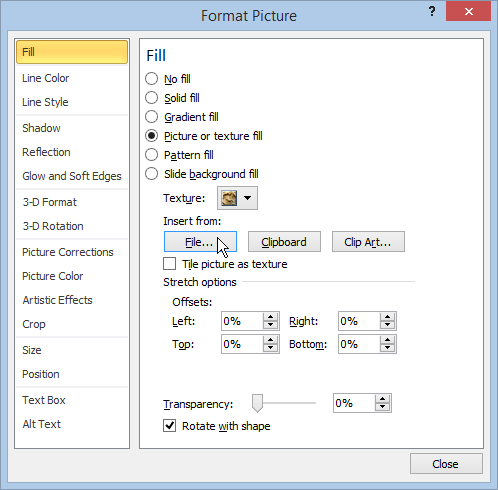This screenshot has width=498, height=490.
Task: Go to the Artistic Effects section
Action: click(57, 300)
